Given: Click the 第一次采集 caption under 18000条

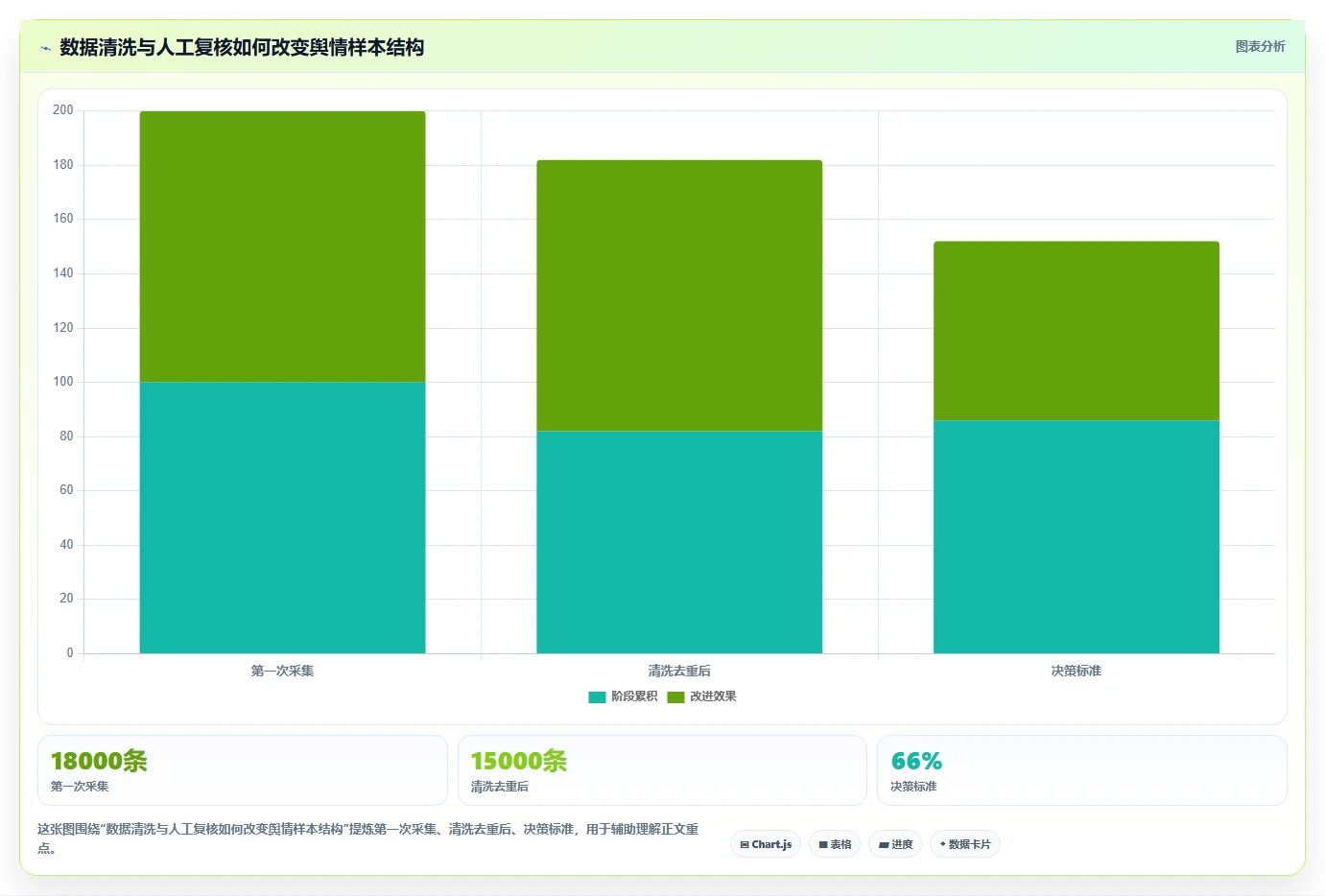Looking at the screenshot, I should click(80, 787).
